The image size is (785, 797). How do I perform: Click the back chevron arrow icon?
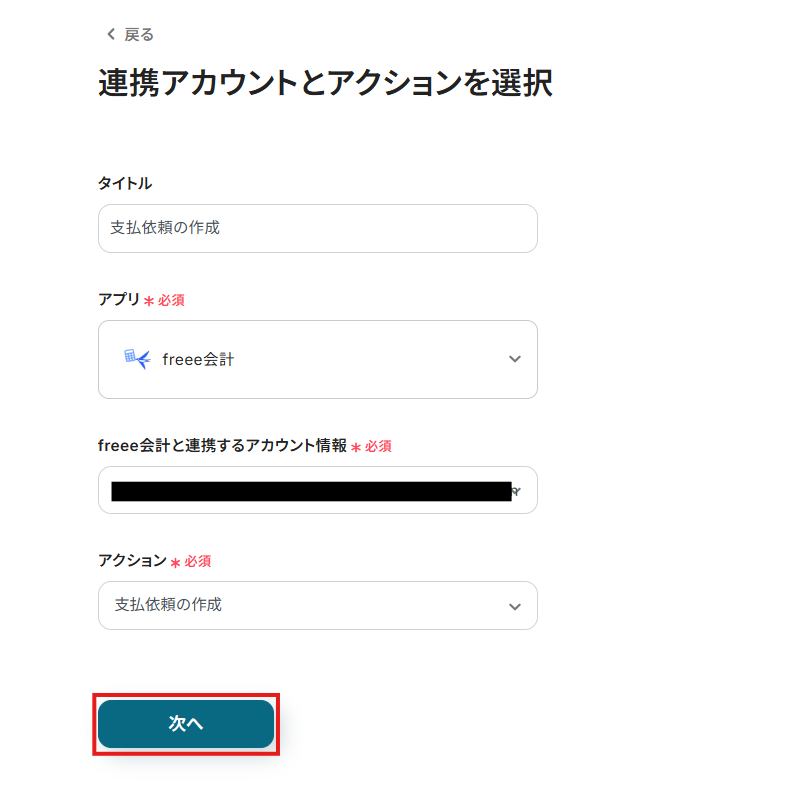click(111, 35)
